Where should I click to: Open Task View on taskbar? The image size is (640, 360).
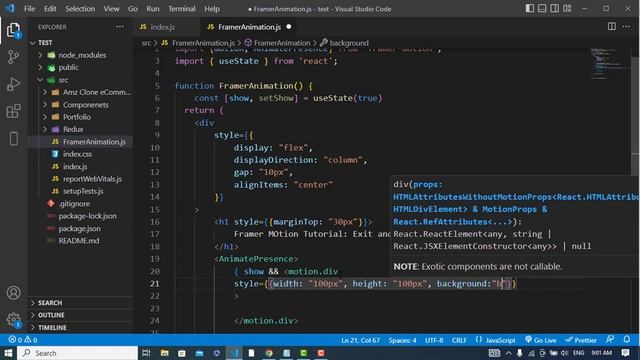pos(146,353)
